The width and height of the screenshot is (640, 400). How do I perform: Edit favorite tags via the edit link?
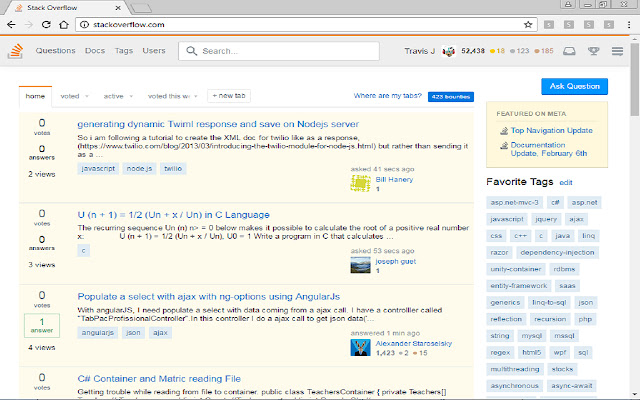pos(566,183)
